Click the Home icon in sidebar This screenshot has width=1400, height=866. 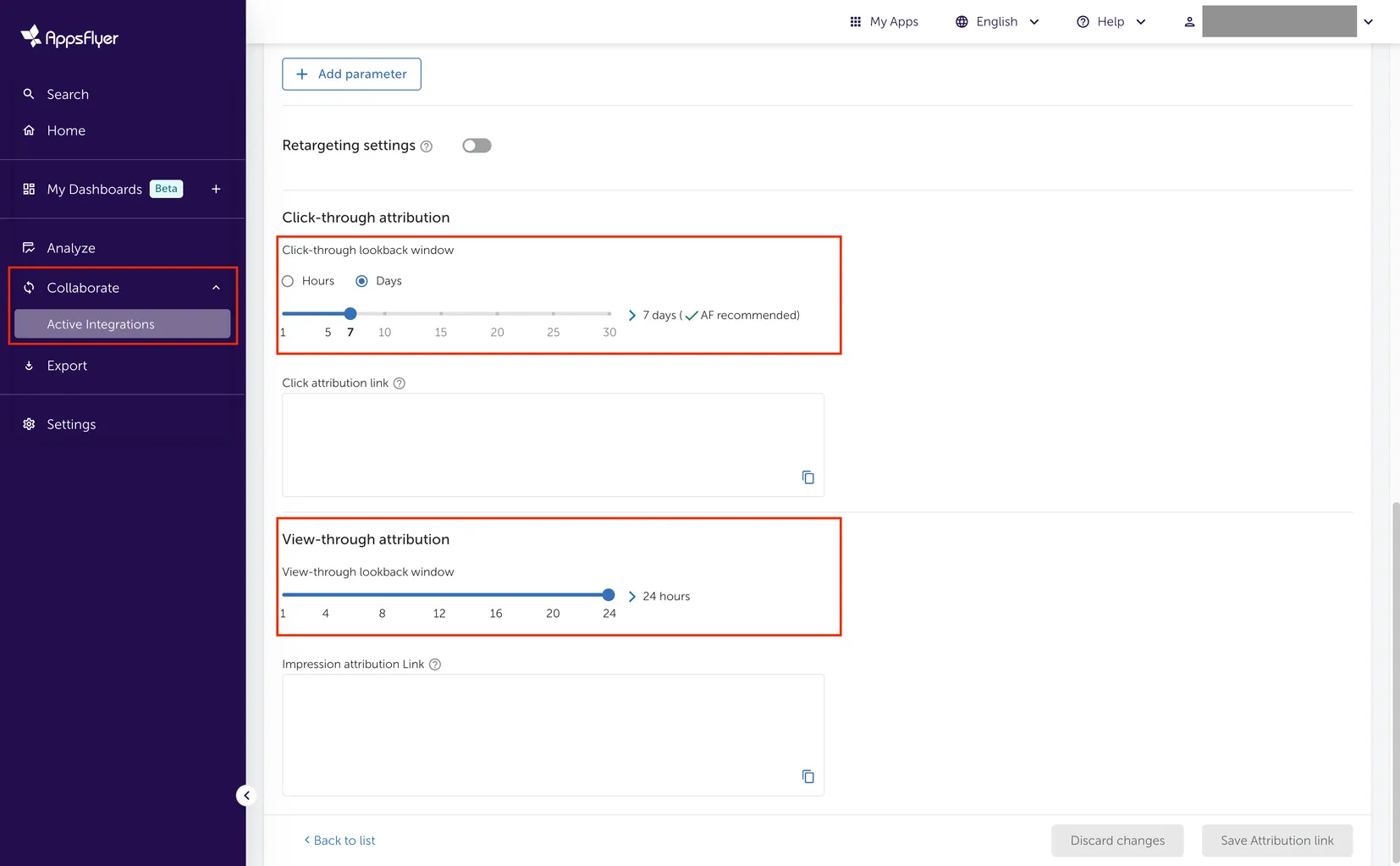click(28, 130)
